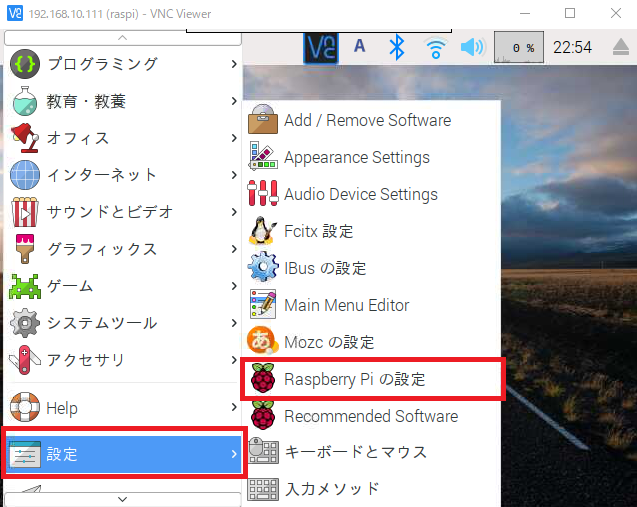Click the VNC Viewer title bar logo
The image size is (637, 507).
tap(15, 13)
